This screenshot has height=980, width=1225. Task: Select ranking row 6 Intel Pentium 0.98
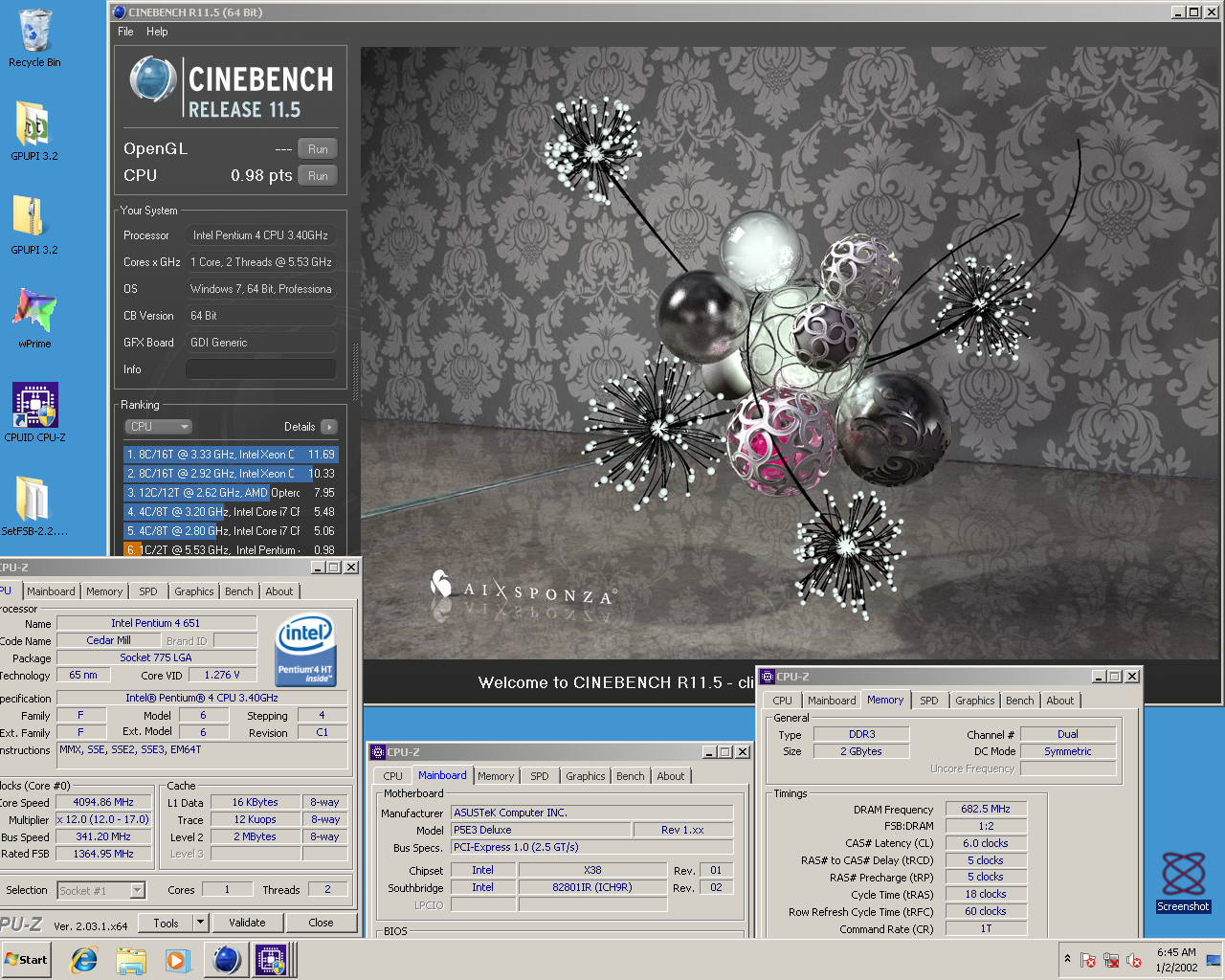pyautogui.click(x=230, y=549)
